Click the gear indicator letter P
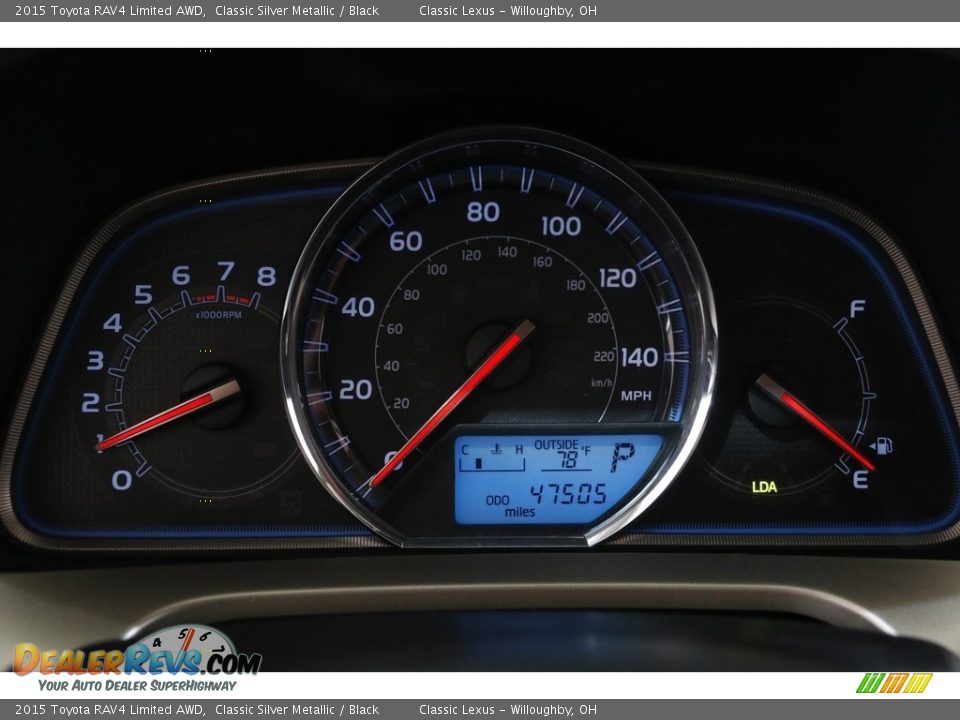 pyautogui.click(x=623, y=457)
